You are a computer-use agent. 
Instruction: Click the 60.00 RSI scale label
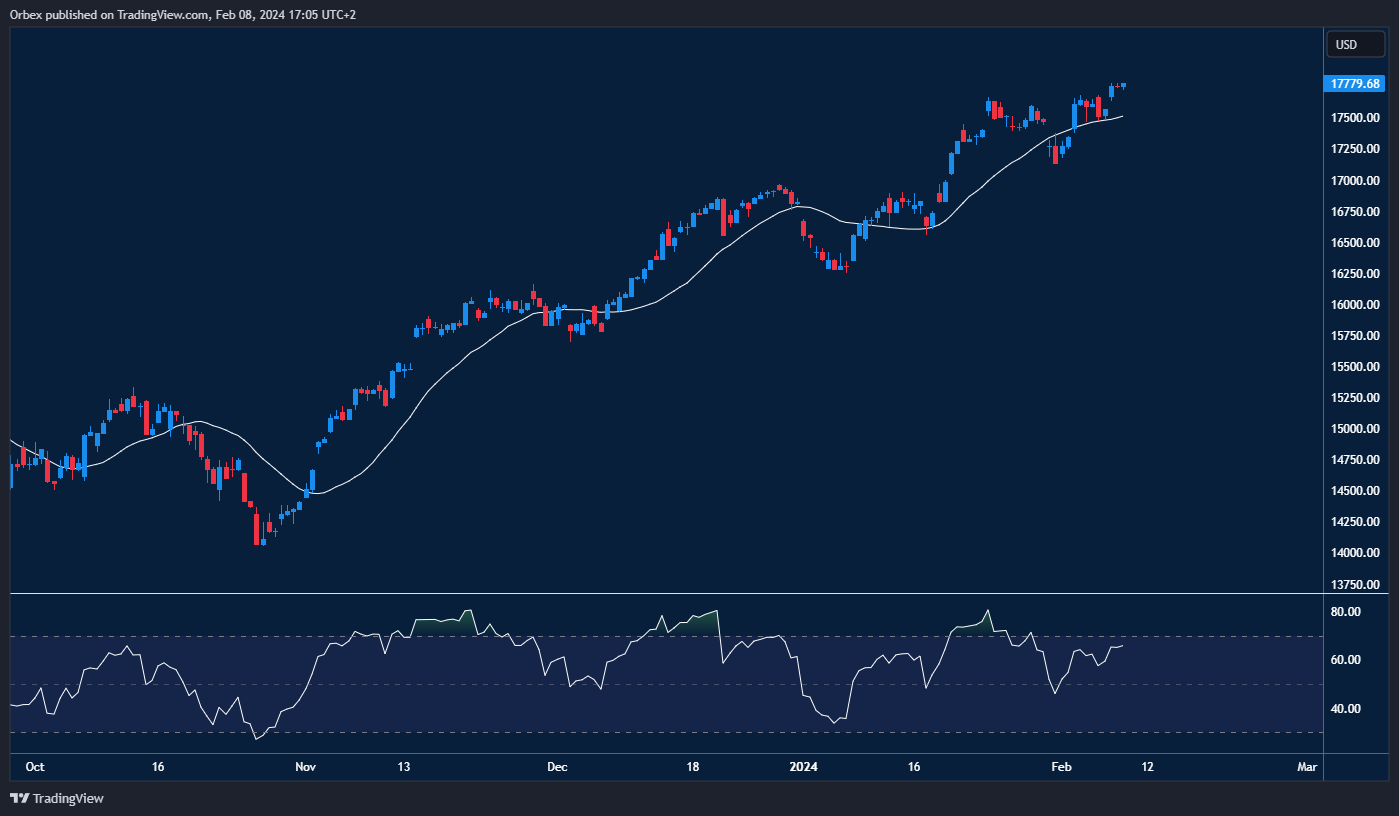pos(1346,660)
